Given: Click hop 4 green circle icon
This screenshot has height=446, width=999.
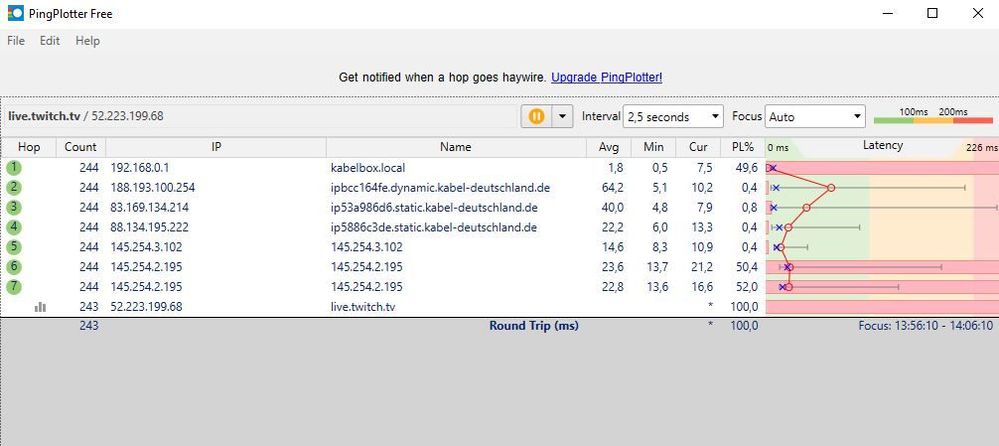Looking at the screenshot, I should coord(14,227).
